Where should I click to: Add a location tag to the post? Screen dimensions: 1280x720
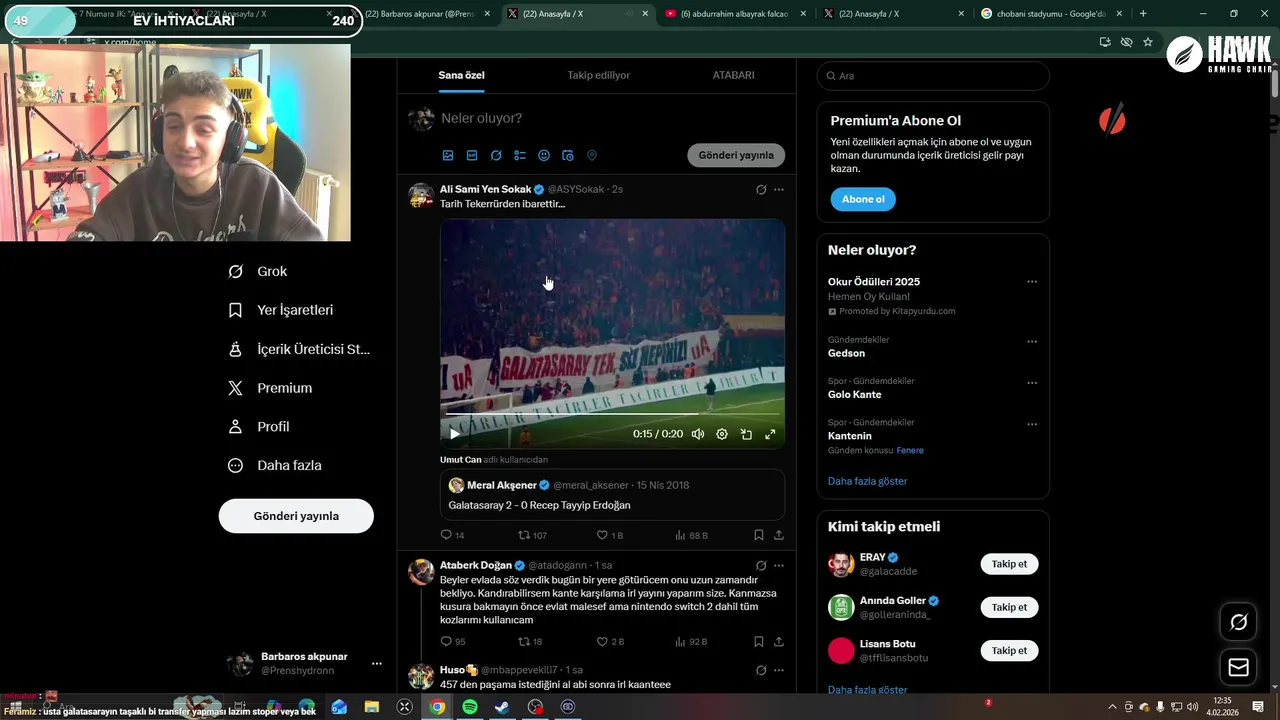[592, 155]
